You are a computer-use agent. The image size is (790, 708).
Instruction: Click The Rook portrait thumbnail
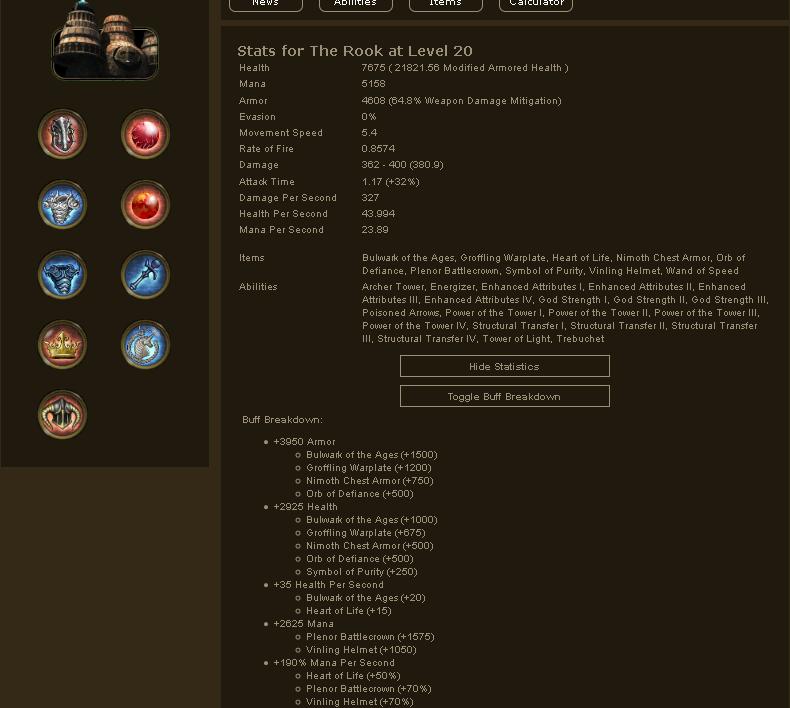point(105,40)
